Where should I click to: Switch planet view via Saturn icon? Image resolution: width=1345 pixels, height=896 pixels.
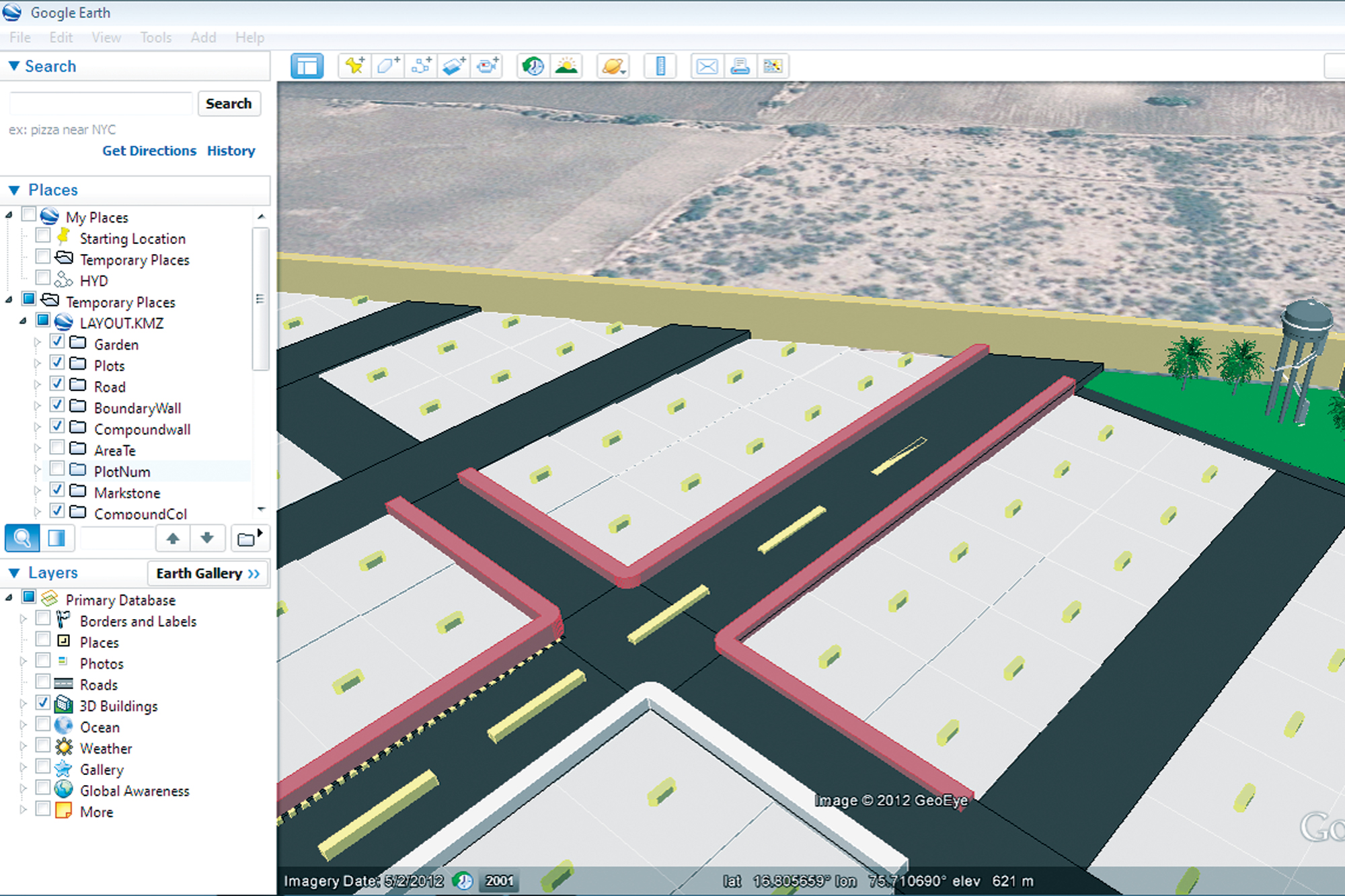pyautogui.click(x=613, y=66)
